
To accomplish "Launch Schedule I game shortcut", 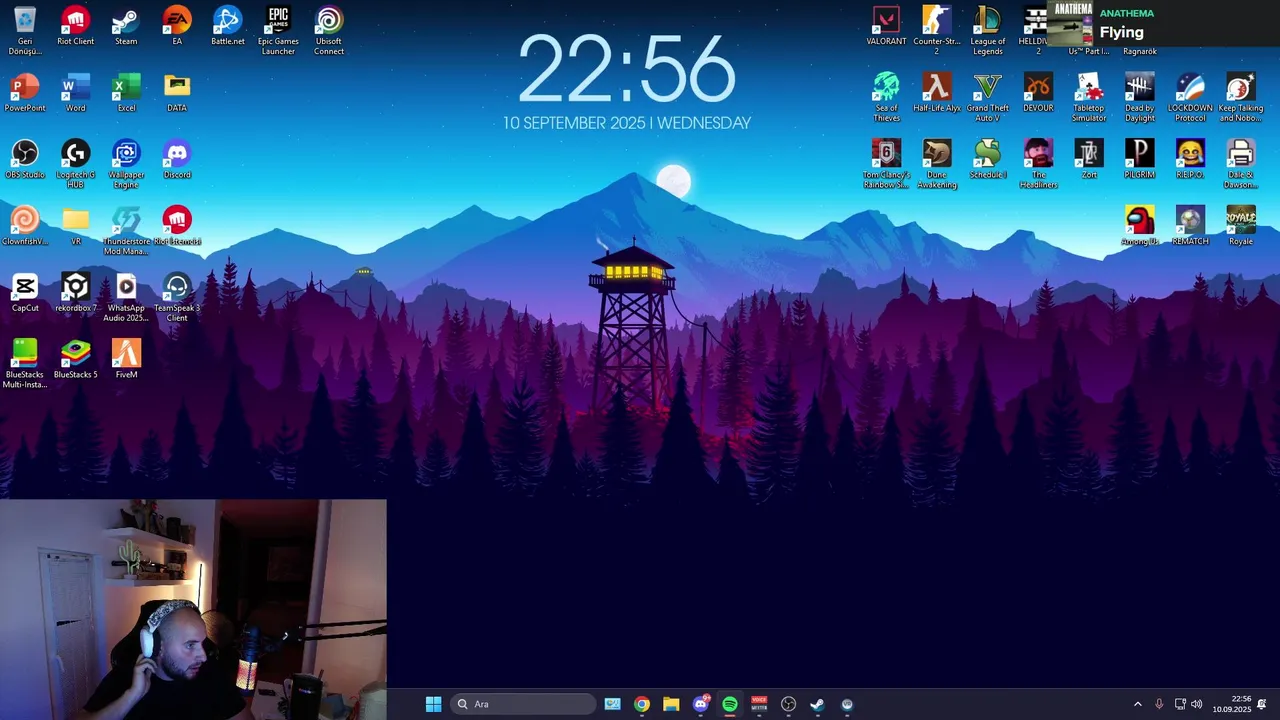I will coord(987,160).
